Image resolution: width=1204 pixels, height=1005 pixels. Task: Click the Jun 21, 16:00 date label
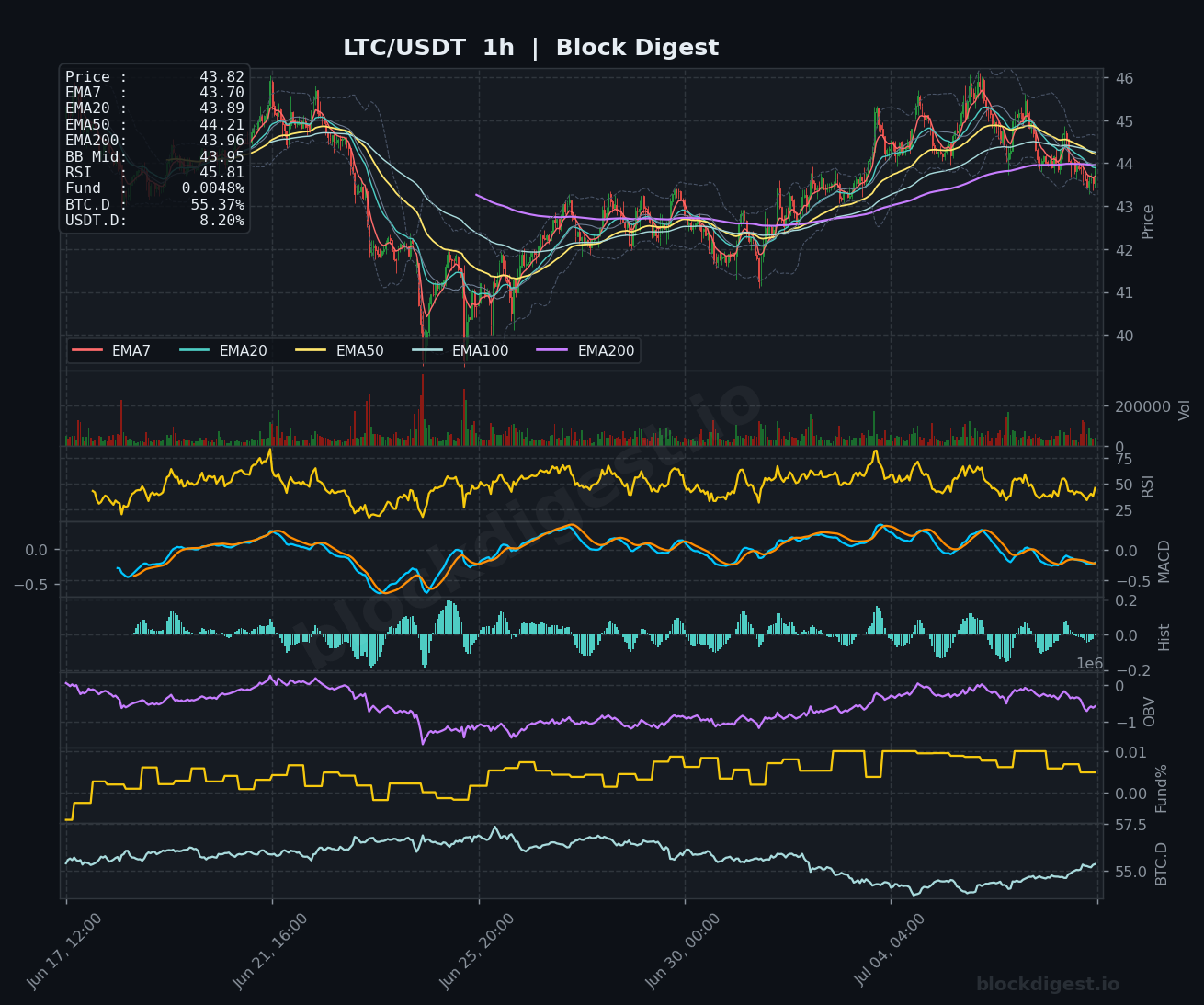[x=270, y=951]
